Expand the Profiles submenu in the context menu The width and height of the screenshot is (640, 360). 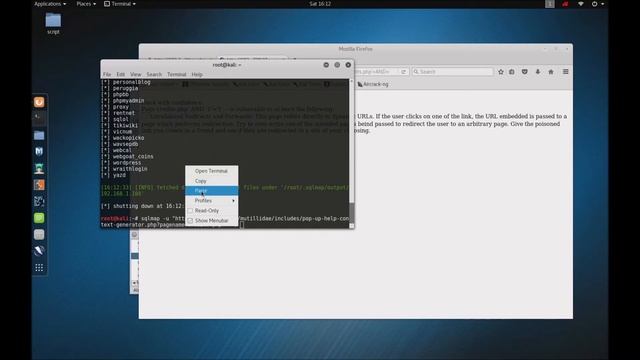click(212, 201)
